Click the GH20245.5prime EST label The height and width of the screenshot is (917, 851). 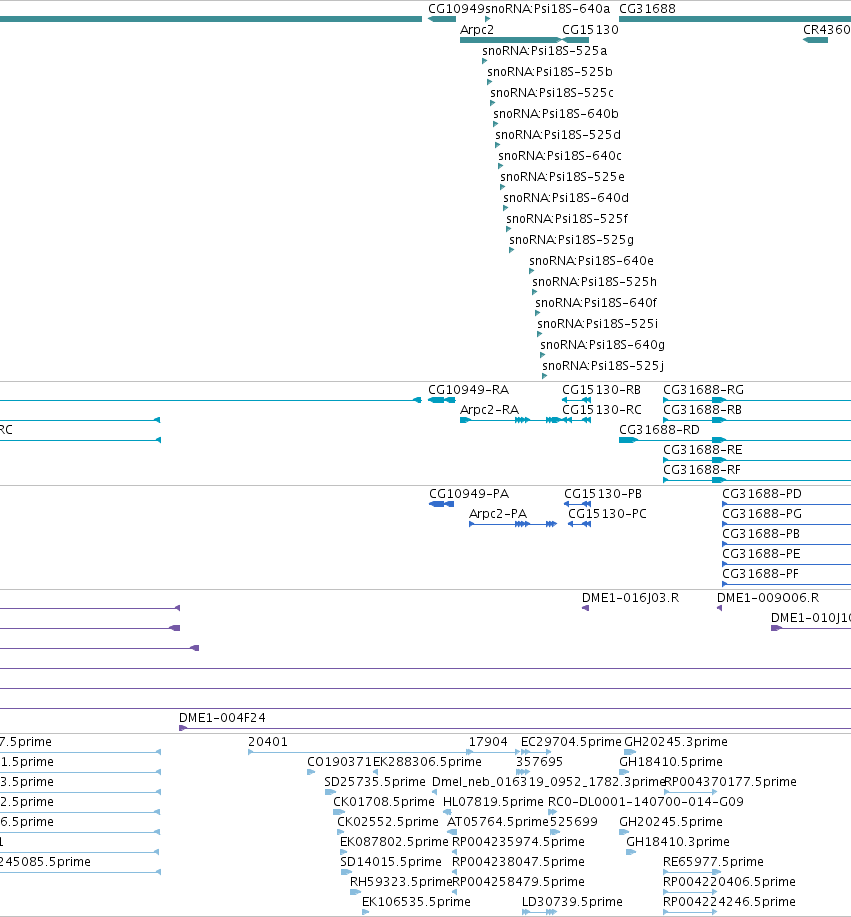coord(670,822)
